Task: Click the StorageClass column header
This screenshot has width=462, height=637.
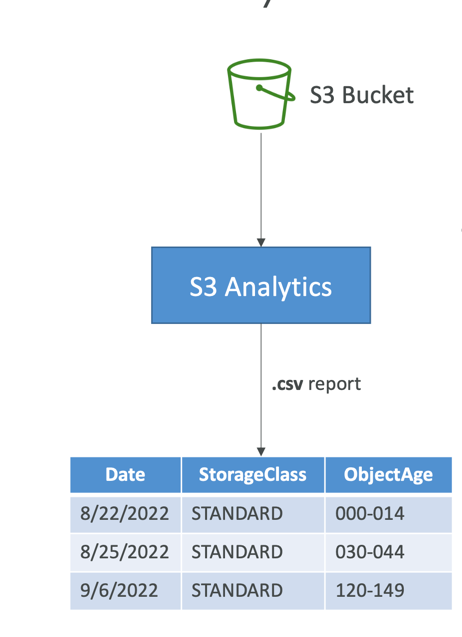Action: (x=253, y=474)
